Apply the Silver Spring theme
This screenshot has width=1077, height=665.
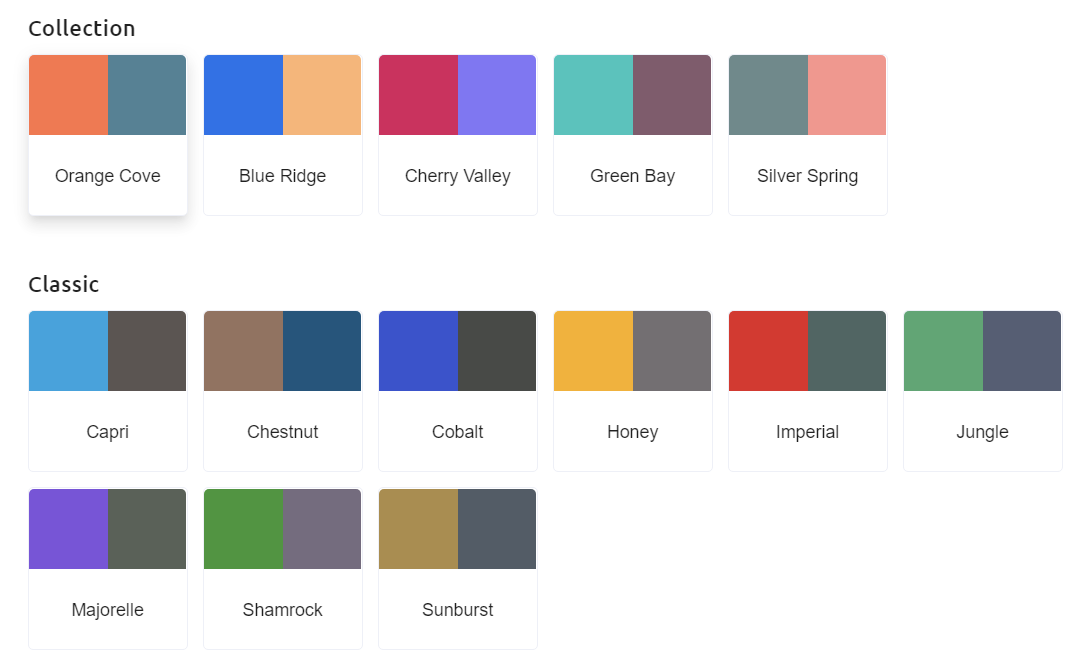[x=808, y=135]
